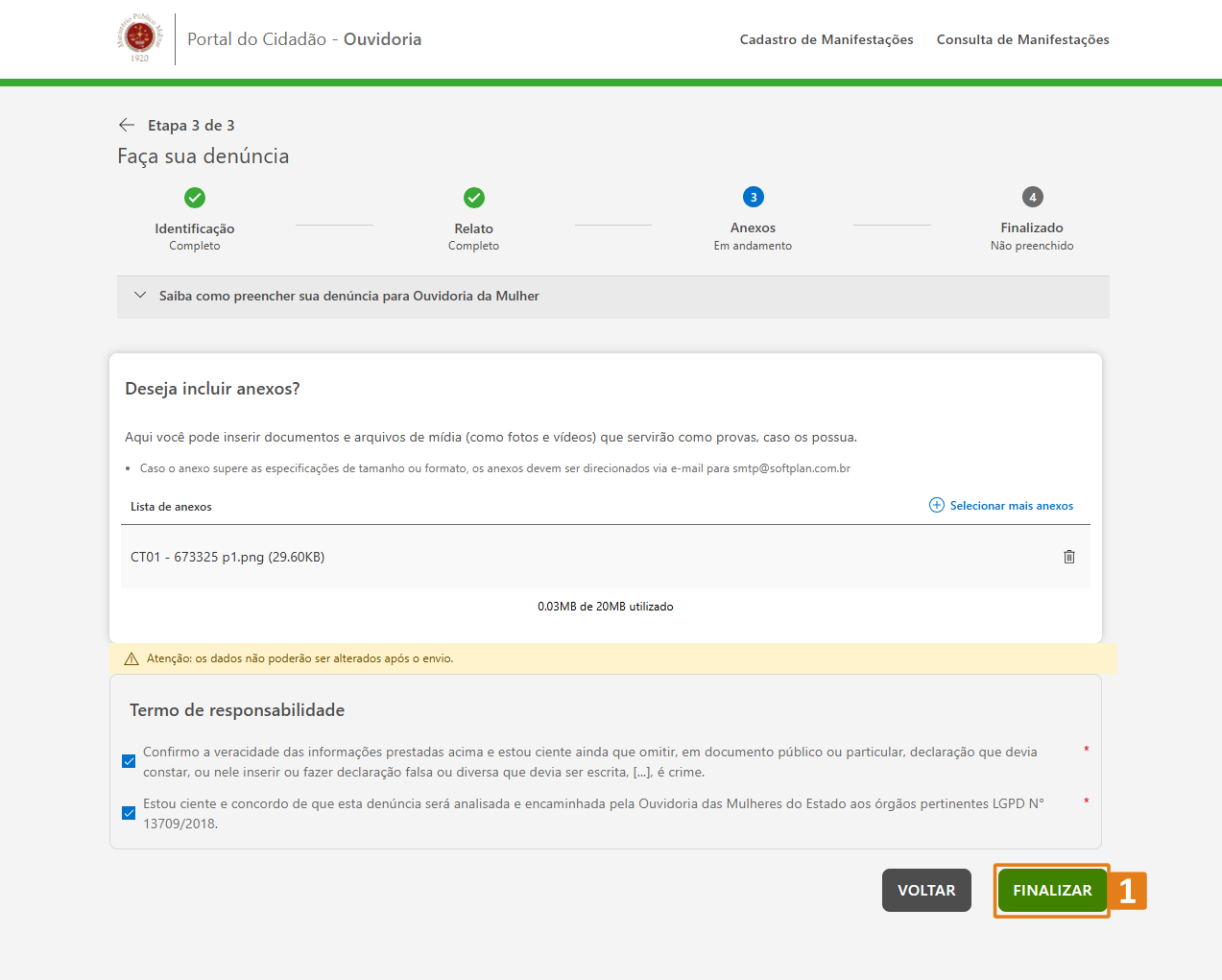The width and height of the screenshot is (1222, 980).
Task: Open Consulta de Manifestações menu
Action: point(1022,39)
